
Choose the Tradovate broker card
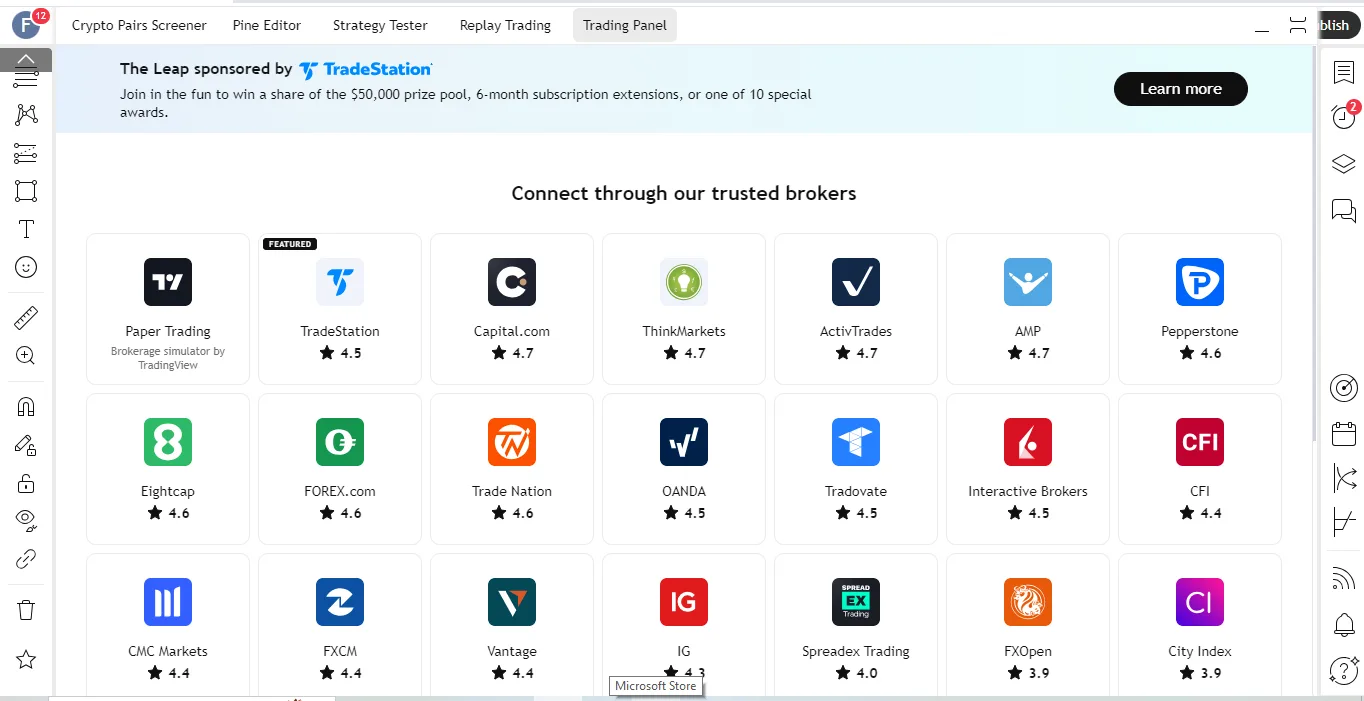(x=856, y=469)
